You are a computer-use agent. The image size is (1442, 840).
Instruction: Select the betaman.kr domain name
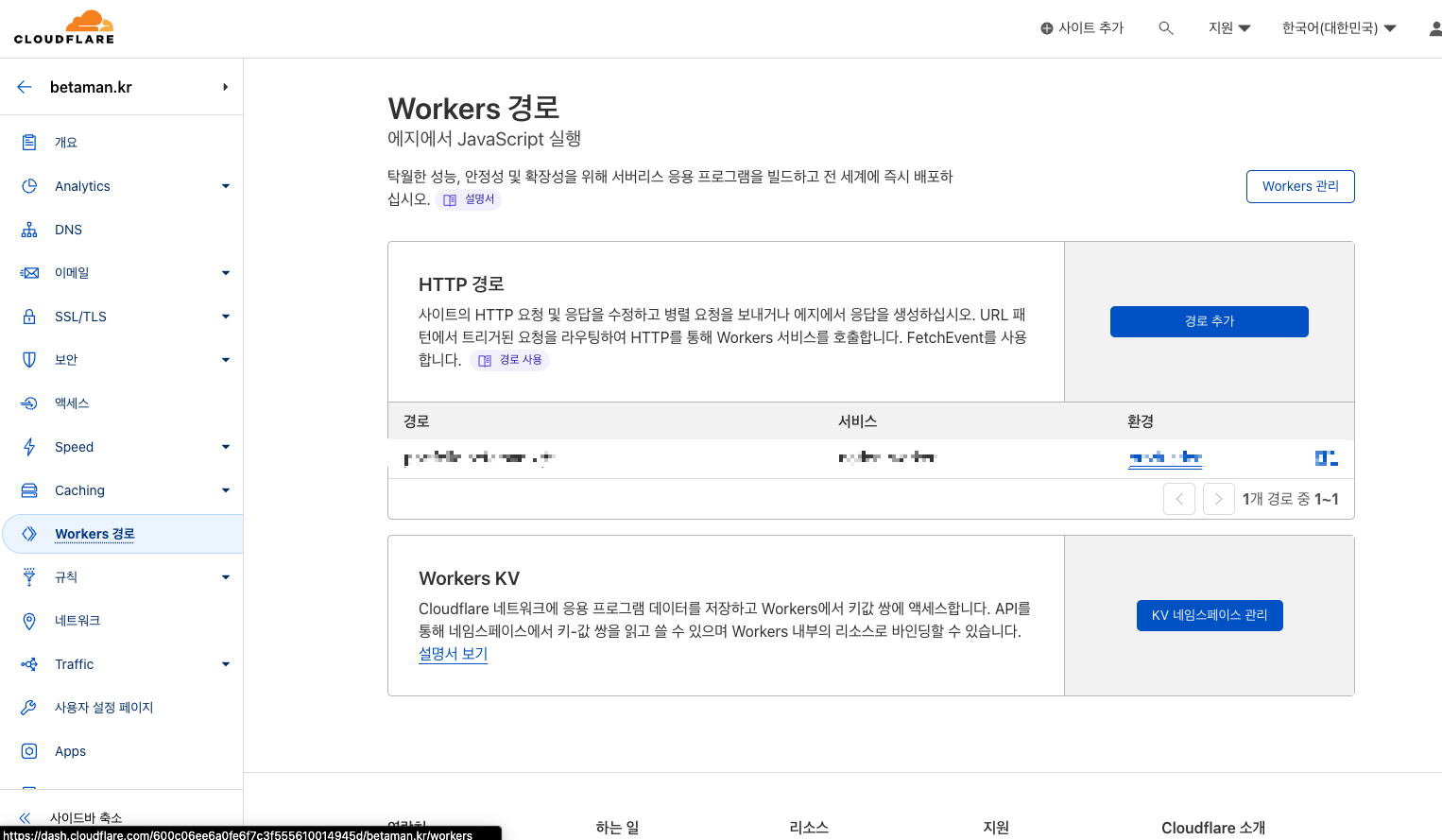91,87
